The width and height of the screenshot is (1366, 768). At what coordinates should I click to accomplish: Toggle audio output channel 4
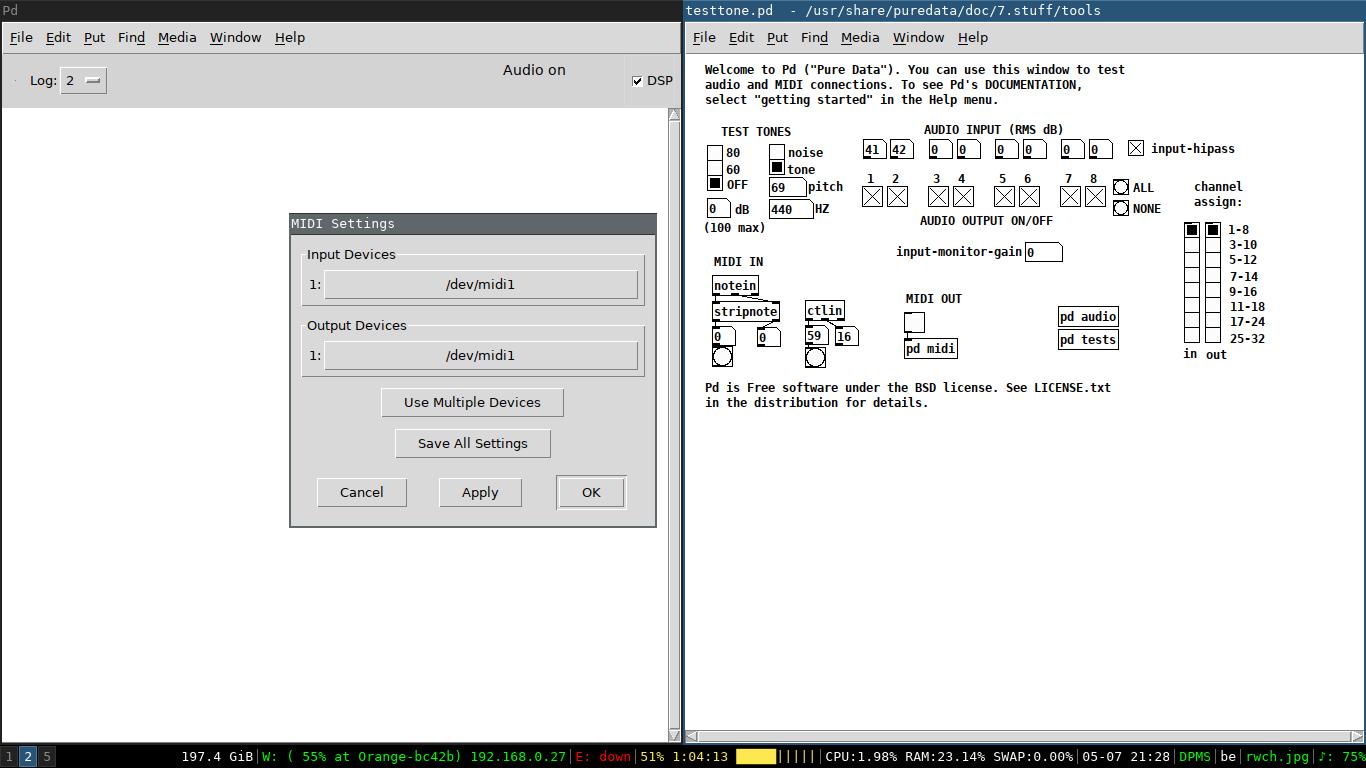(963, 197)
